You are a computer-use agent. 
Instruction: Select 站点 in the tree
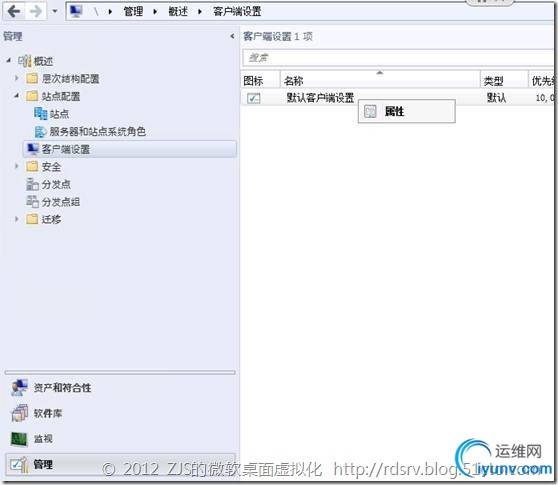tap(59, 114)
